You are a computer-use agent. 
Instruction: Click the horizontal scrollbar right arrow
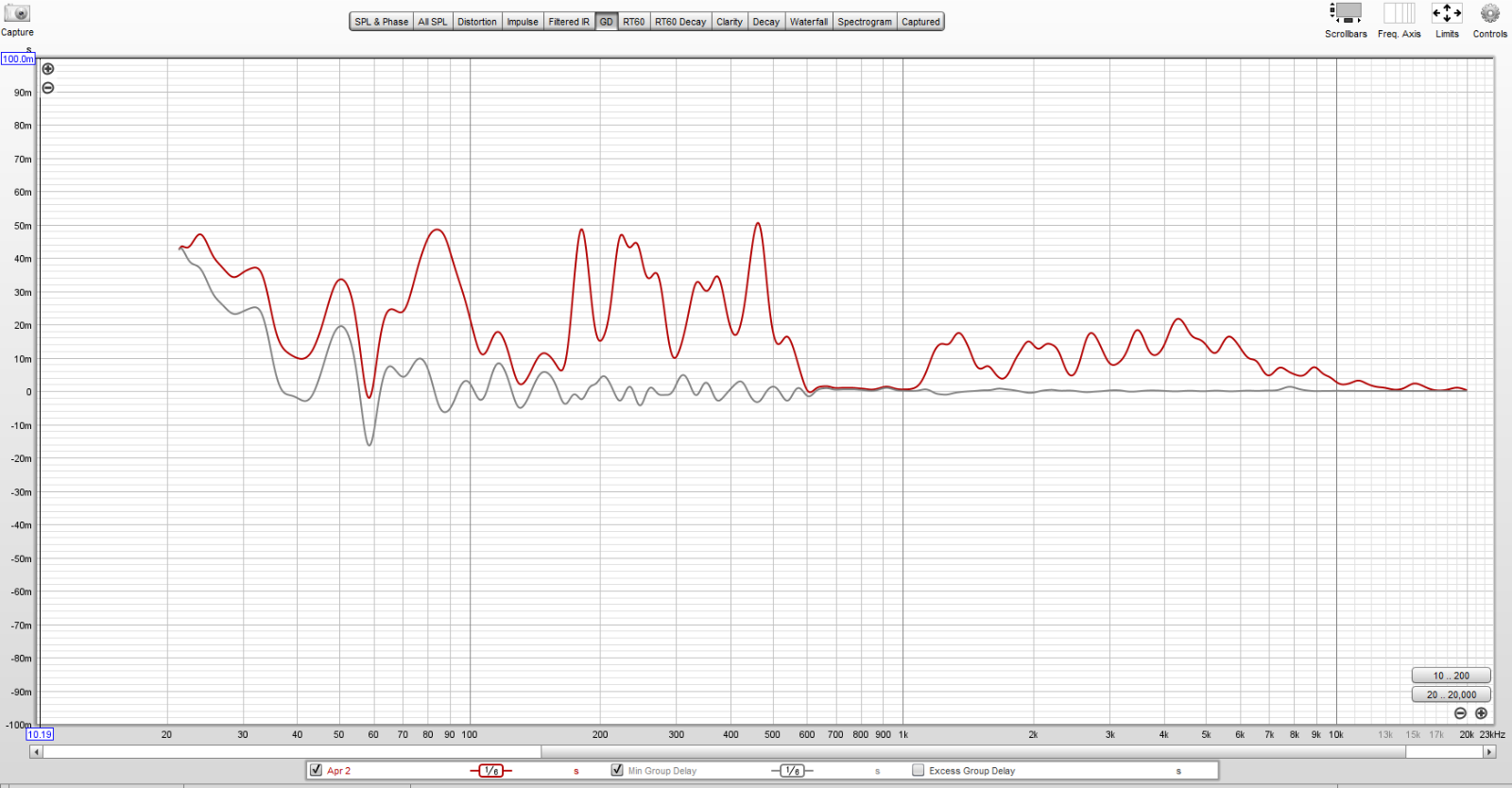point(1489,752)
